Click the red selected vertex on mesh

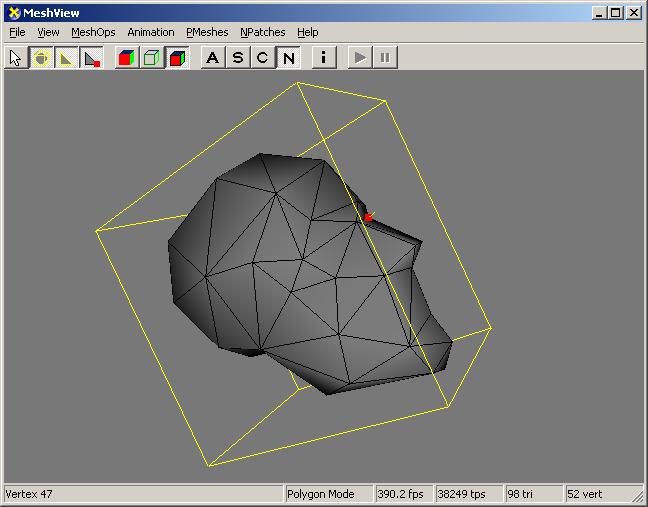[x=368, y=217]
